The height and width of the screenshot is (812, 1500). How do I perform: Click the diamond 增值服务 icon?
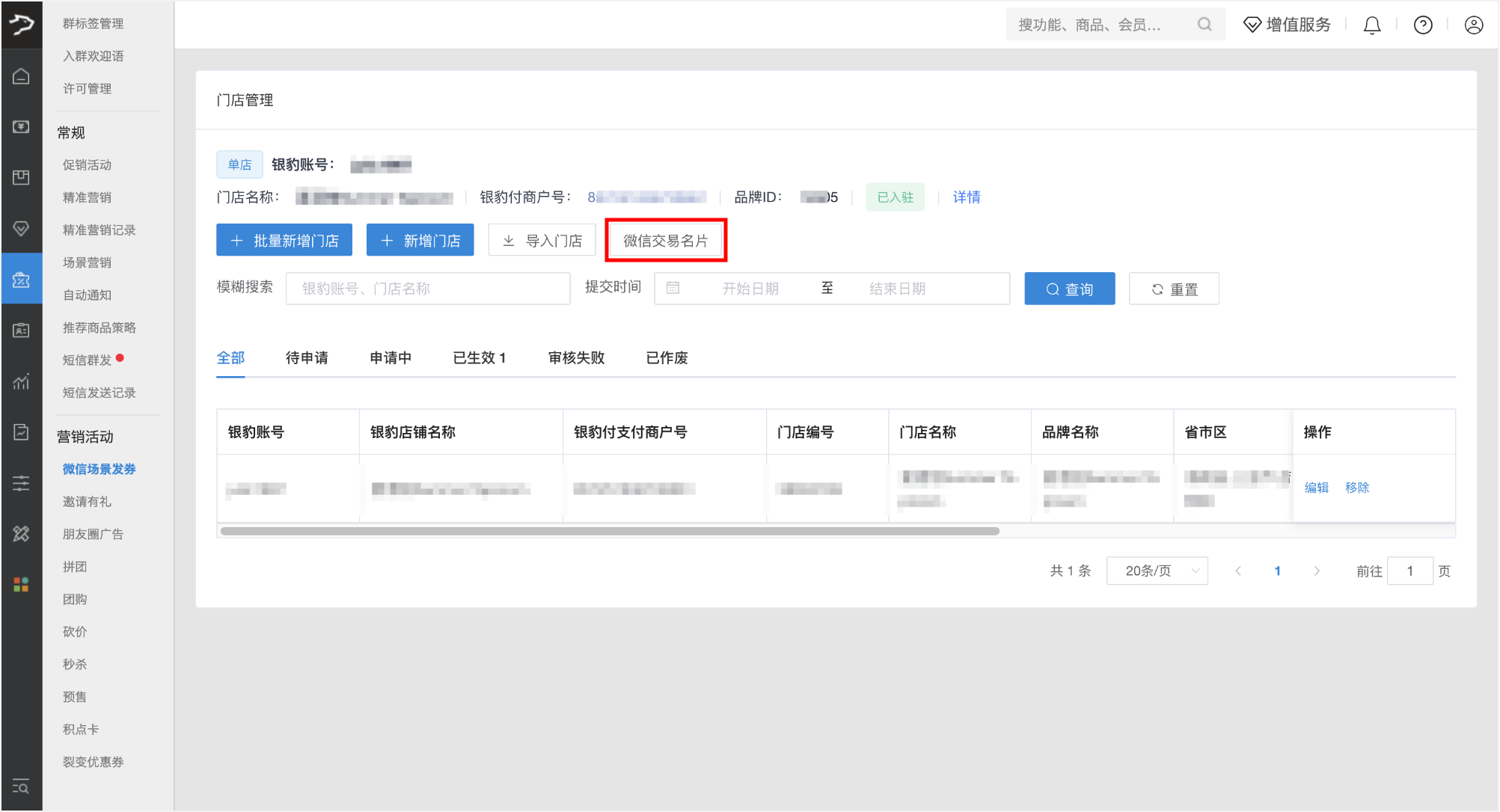(1252, 25)
